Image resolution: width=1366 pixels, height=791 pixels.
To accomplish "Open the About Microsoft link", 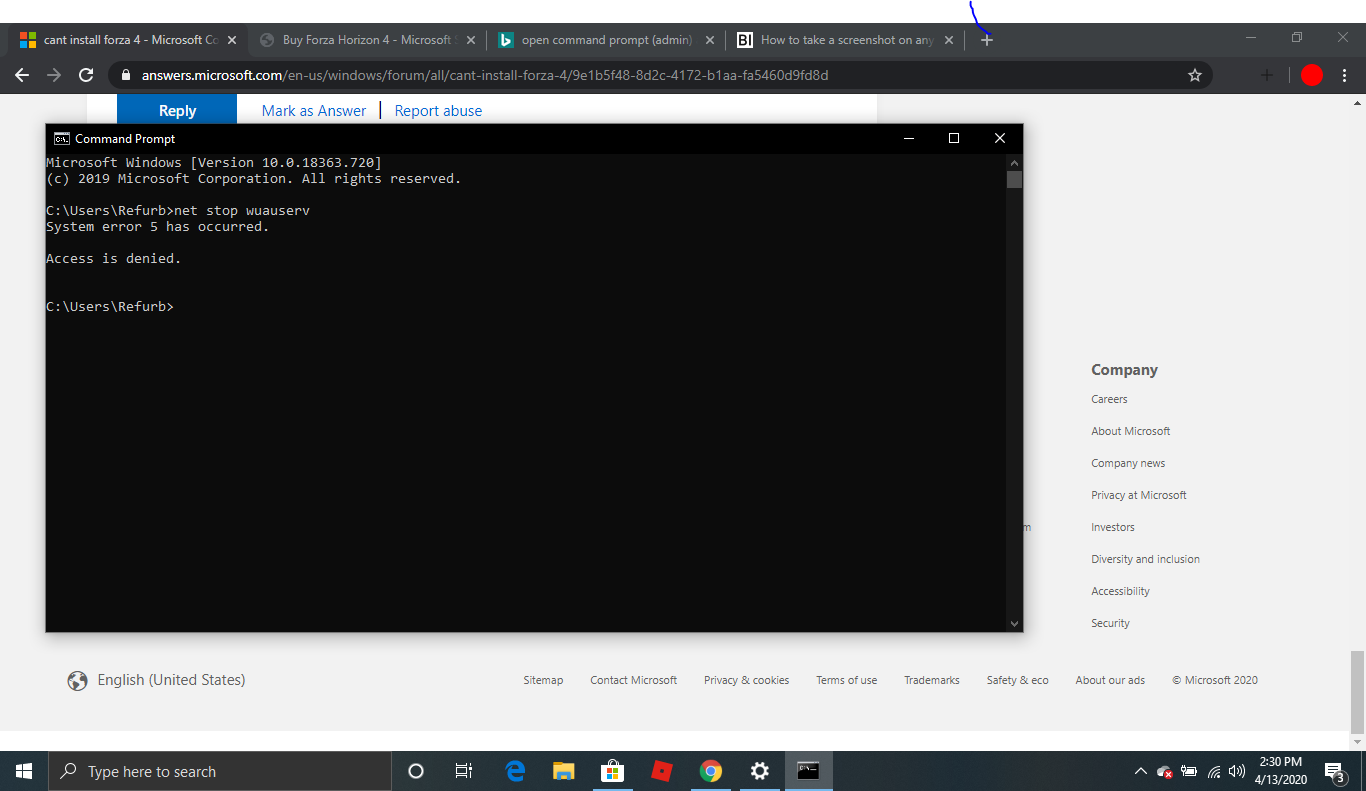I will [x=1130, y=431].
